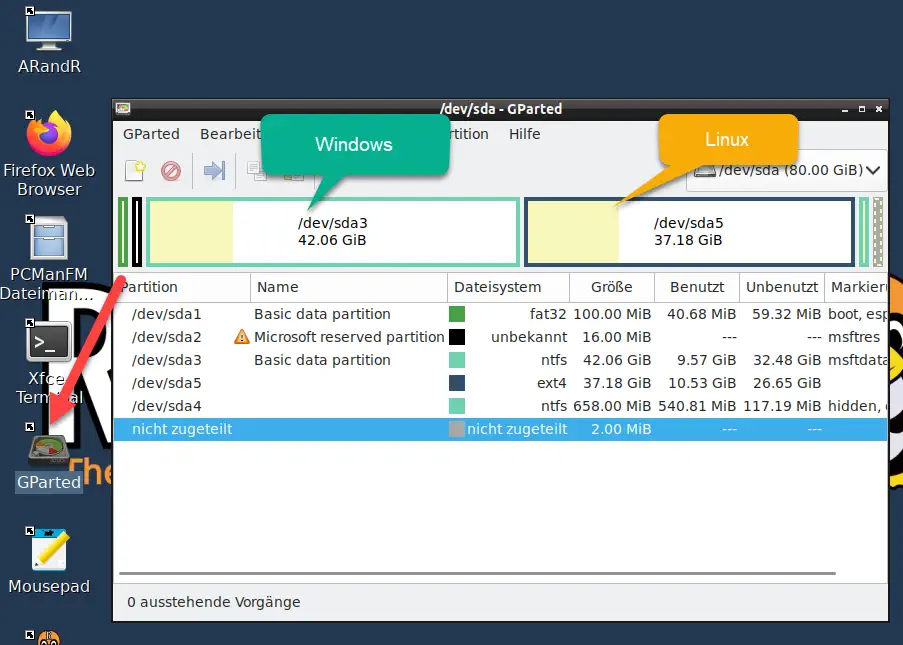
Task: Click the "100.00 MiB" size value
Action: pos(612,314)
